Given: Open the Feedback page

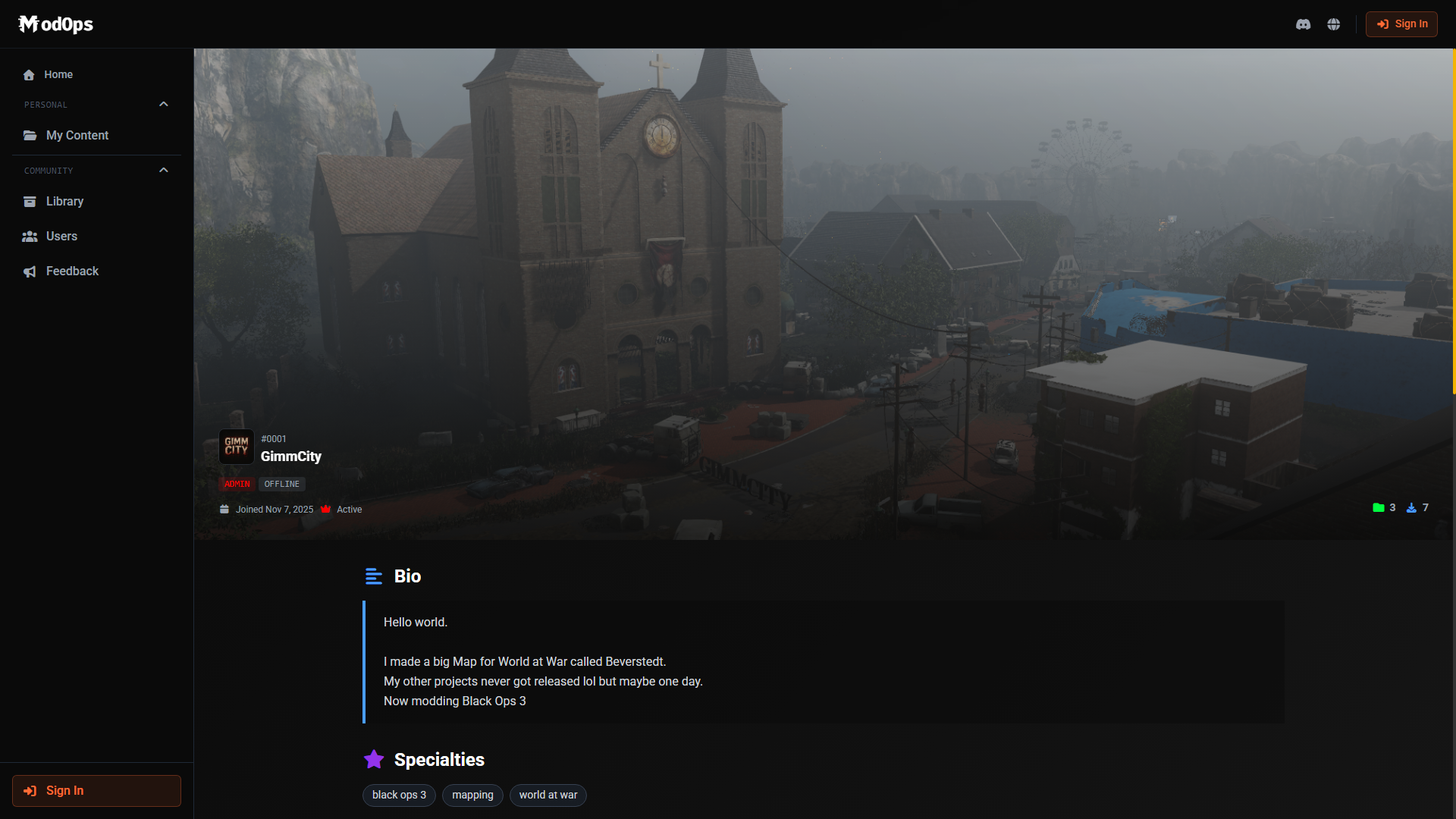Looking at the screenshot, I should pyautogui.click(x=72, y=271).
